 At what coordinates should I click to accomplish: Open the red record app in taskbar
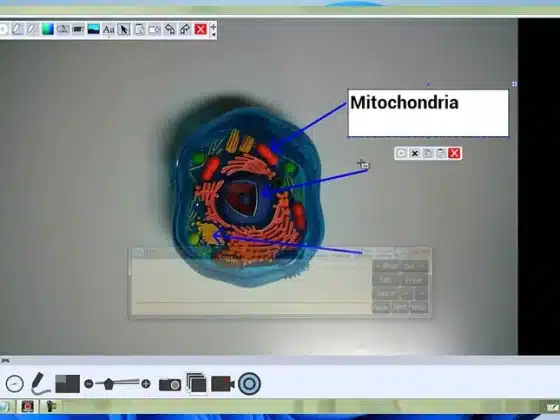click(x=28, y=406)
